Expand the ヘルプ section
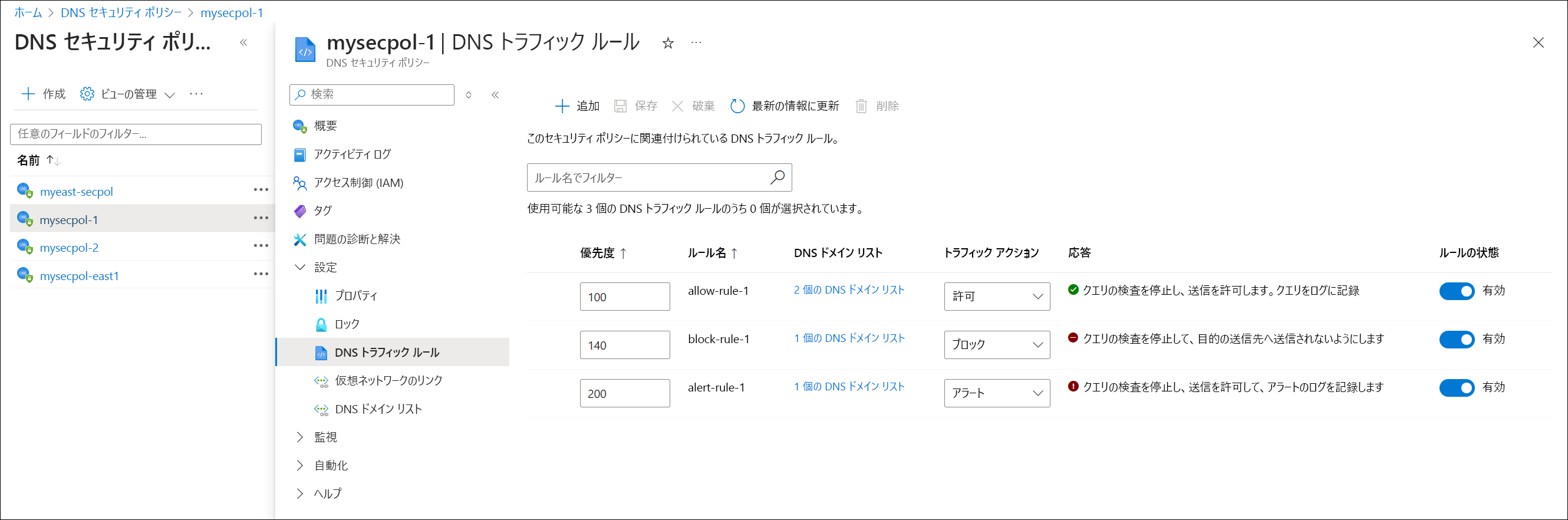Image resolution: width=1568 pixels, height=520 pixels. [299, 493]
